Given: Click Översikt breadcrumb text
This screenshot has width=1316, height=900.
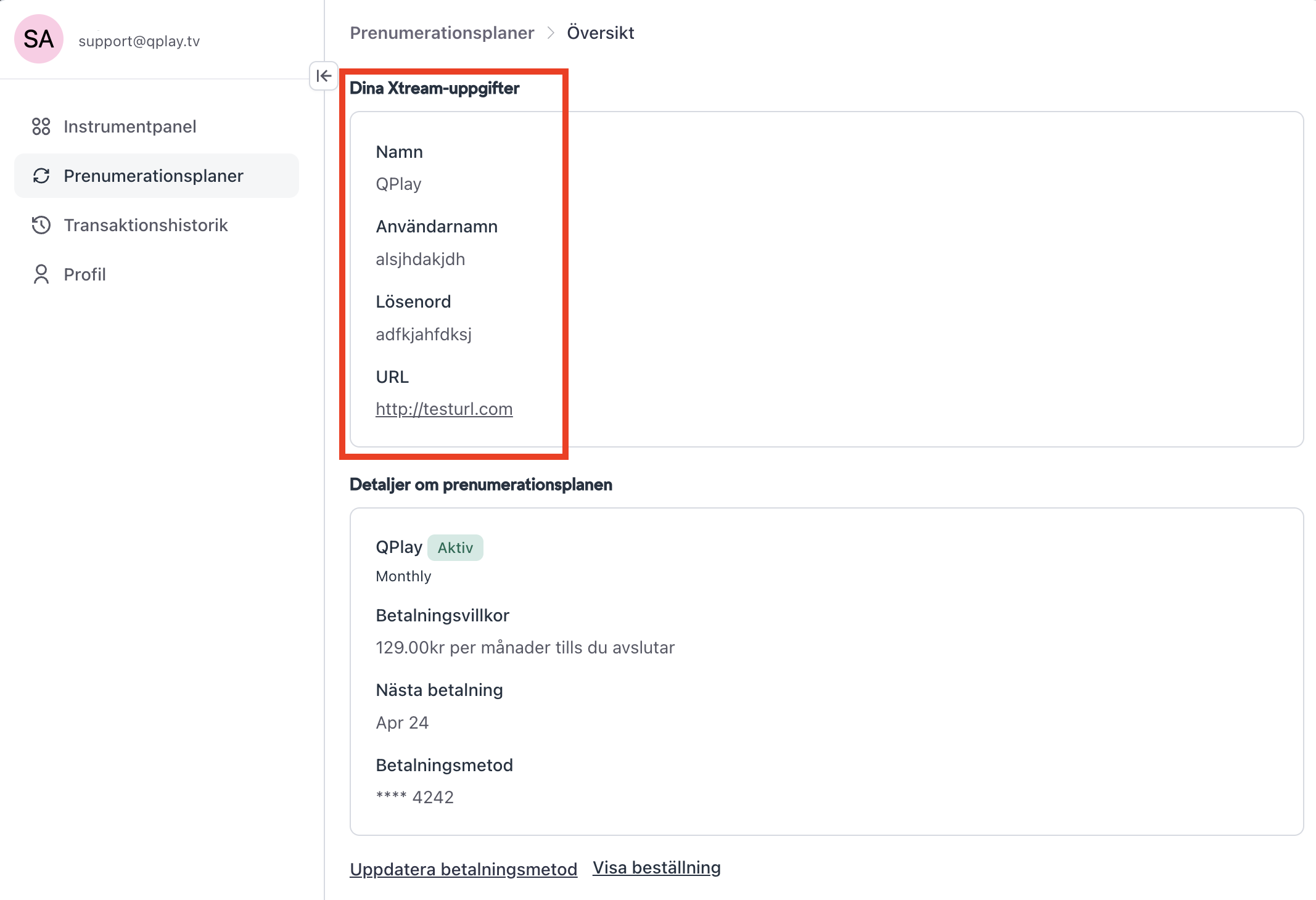Looking at the screenshot, I should [x=600, y=33].
